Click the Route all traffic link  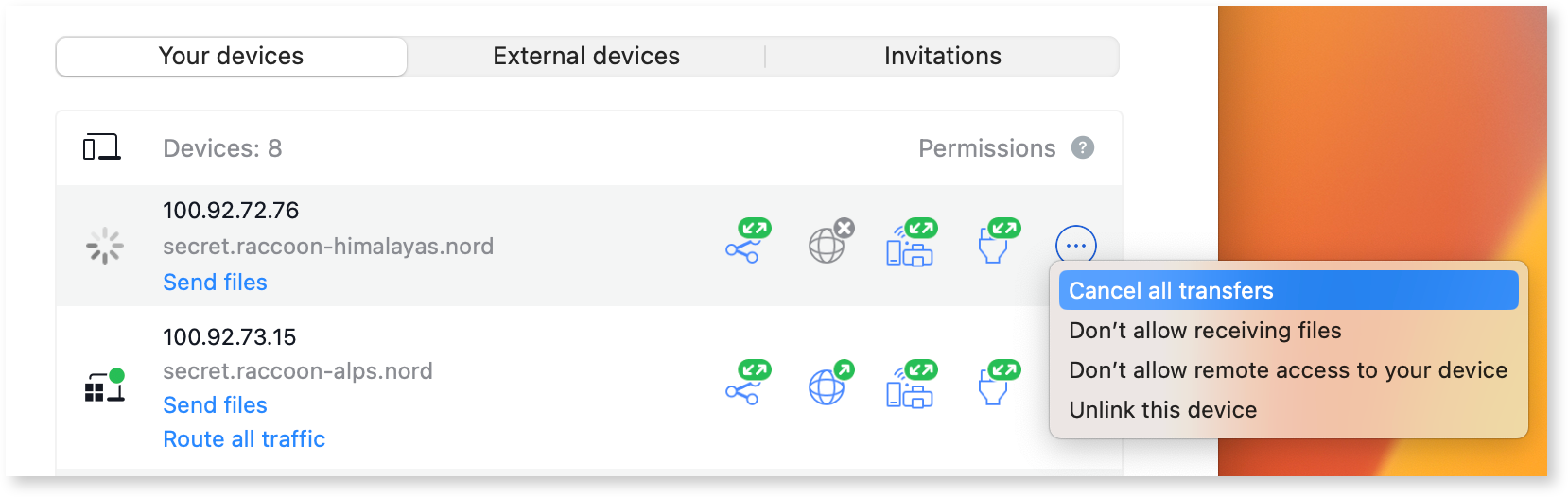(244, 439)
